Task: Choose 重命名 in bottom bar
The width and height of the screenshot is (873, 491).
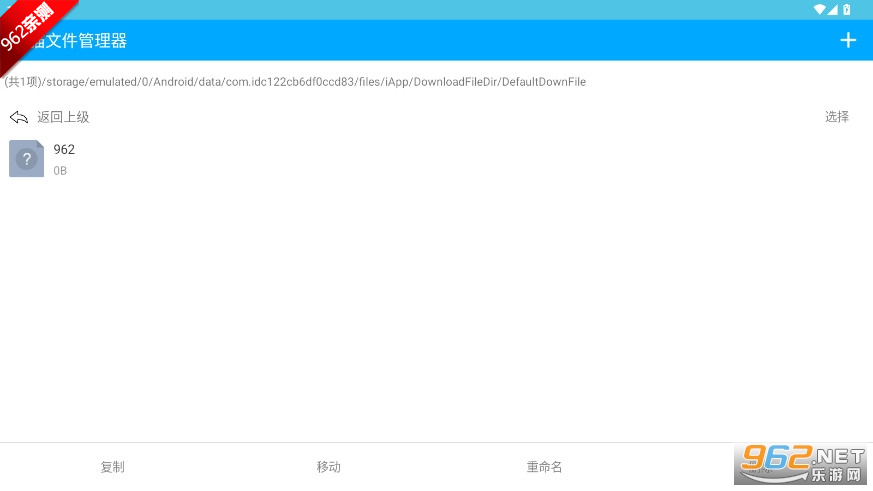Action: [x=545, y=467]
